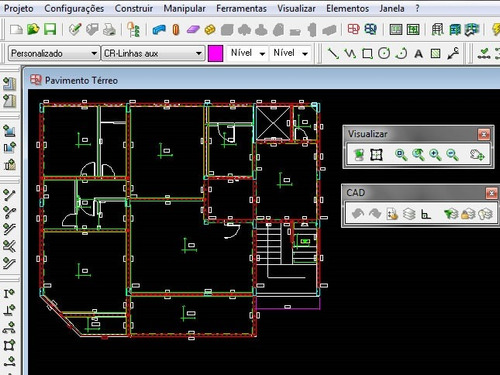
Task: Open the CR-Linhas aux layer dropdown
Action: click(x=153, y=53)
